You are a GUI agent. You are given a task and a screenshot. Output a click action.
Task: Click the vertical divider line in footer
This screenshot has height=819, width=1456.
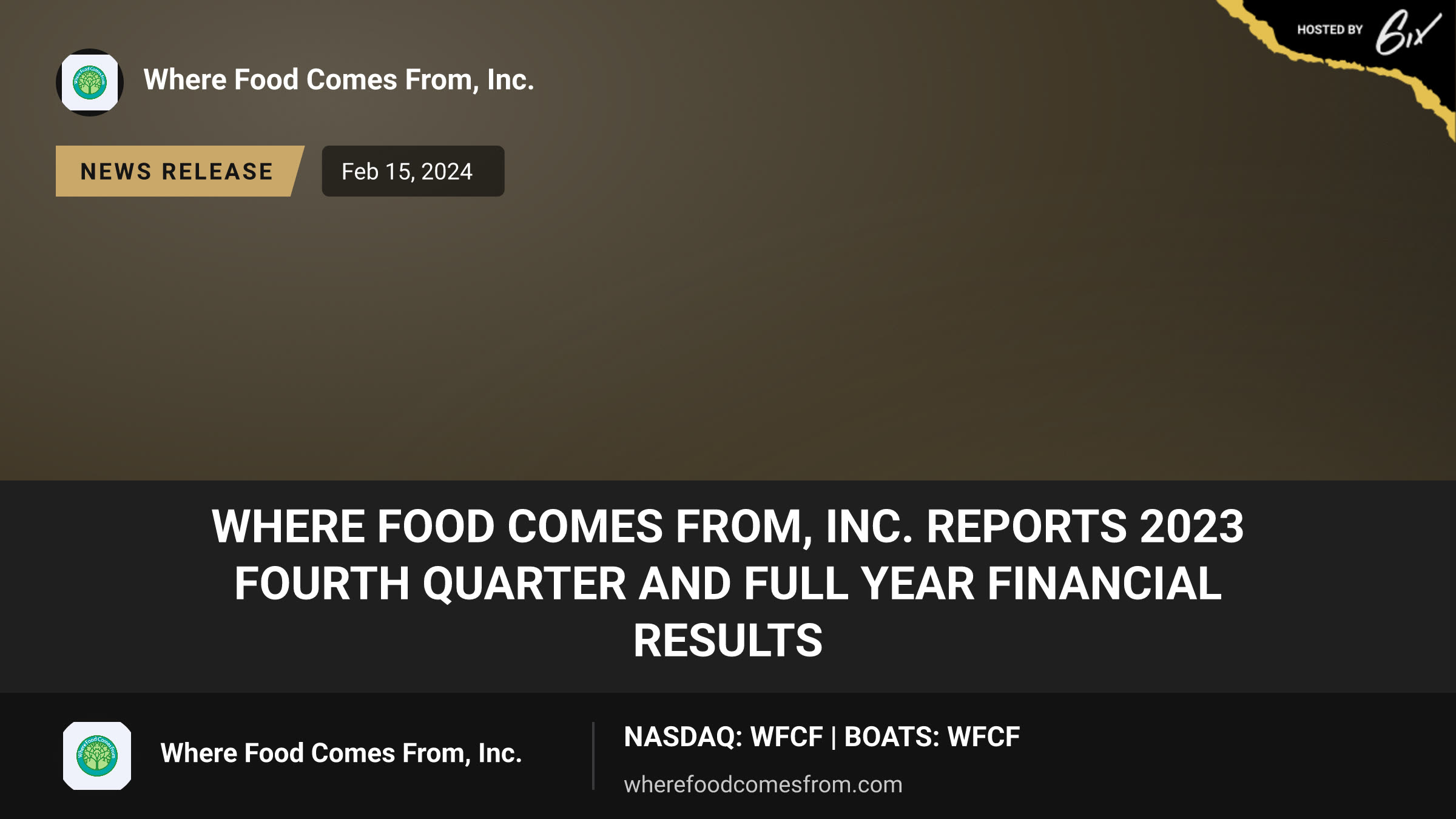pyautogui.click(x=593, y=756)
